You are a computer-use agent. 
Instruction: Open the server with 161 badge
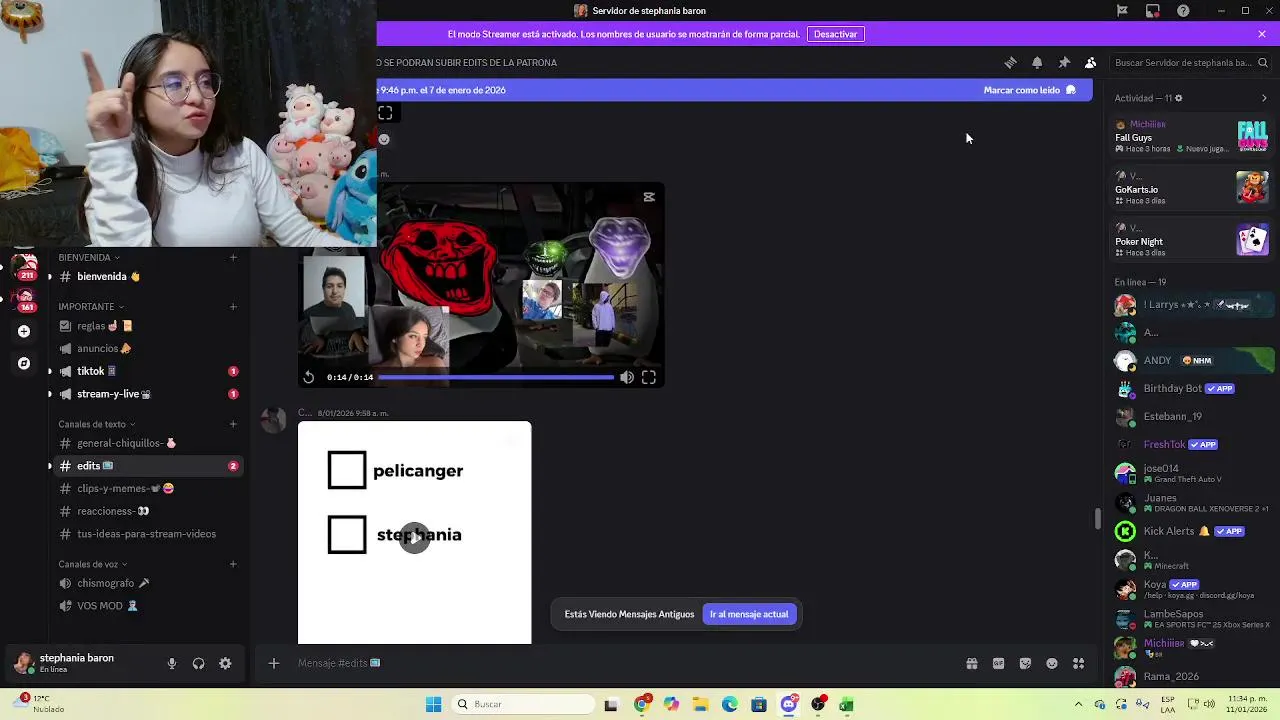click(26, 299)
